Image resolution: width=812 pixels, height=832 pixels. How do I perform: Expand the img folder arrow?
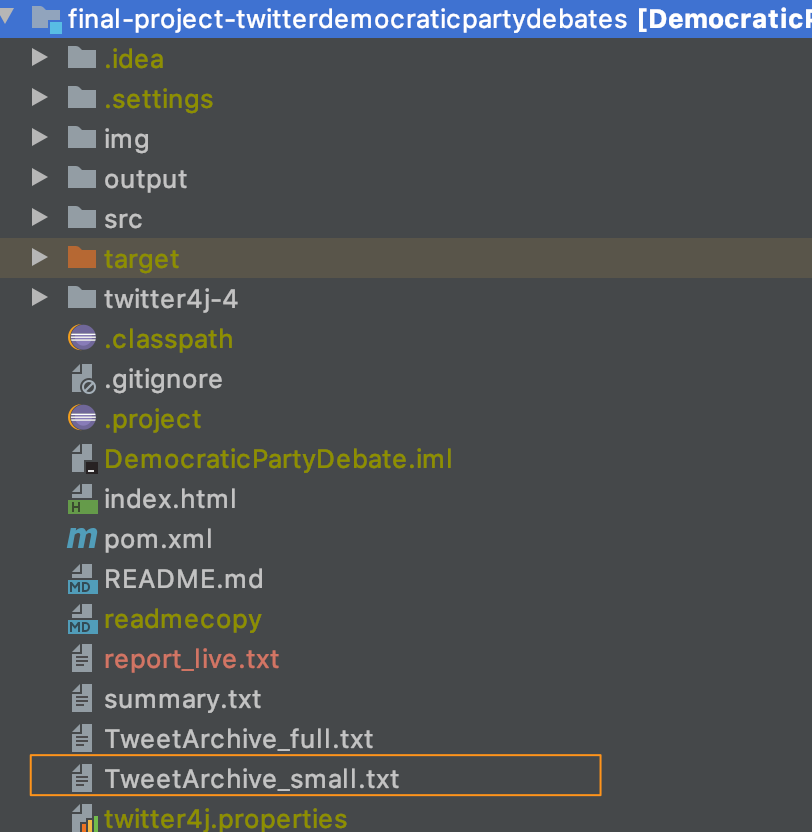(x=39, y=137)
